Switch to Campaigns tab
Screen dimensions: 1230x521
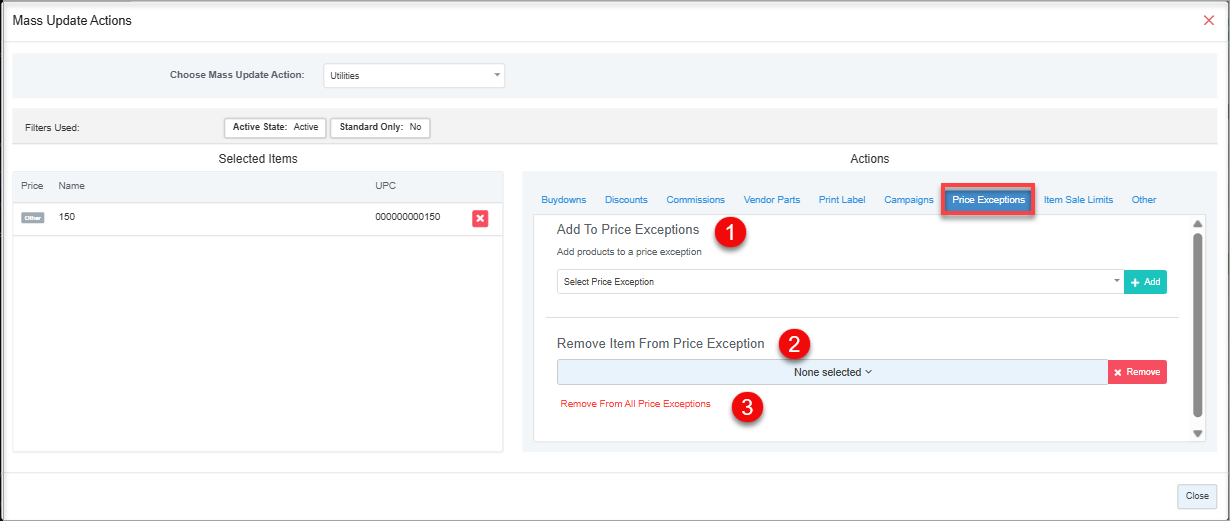click(908, 200)
